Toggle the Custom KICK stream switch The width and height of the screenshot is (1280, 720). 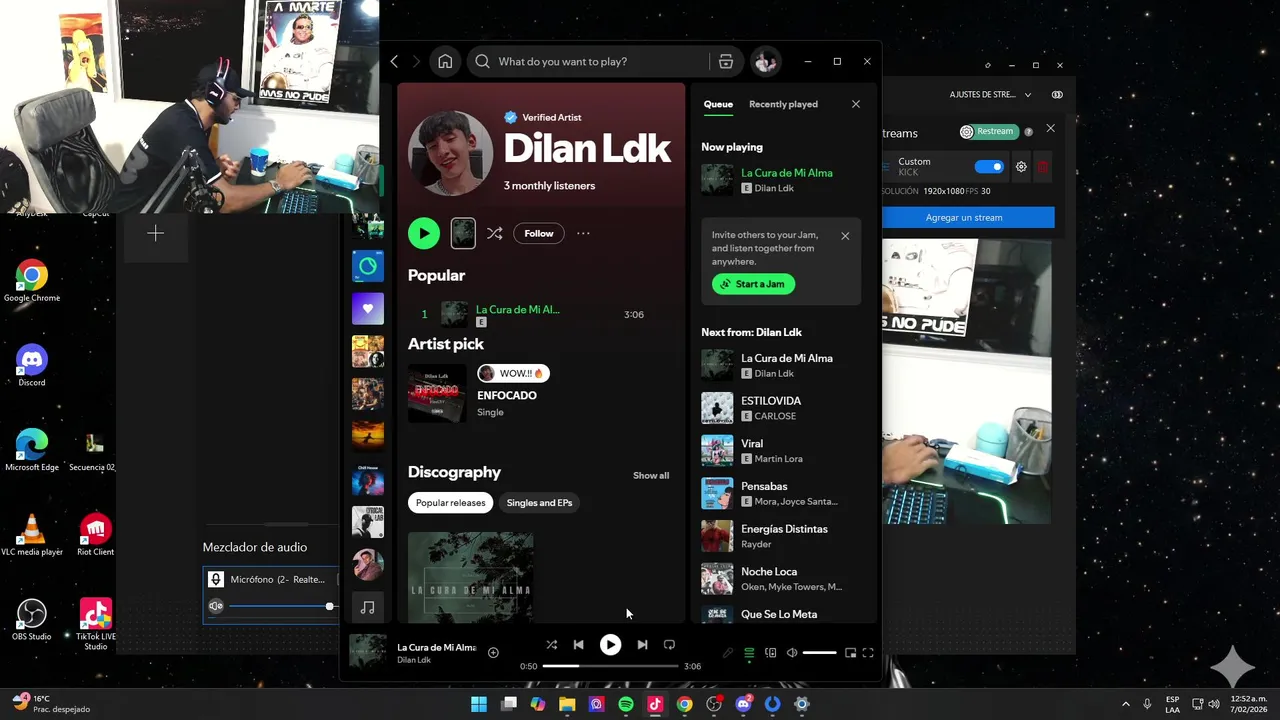[989, 167]
